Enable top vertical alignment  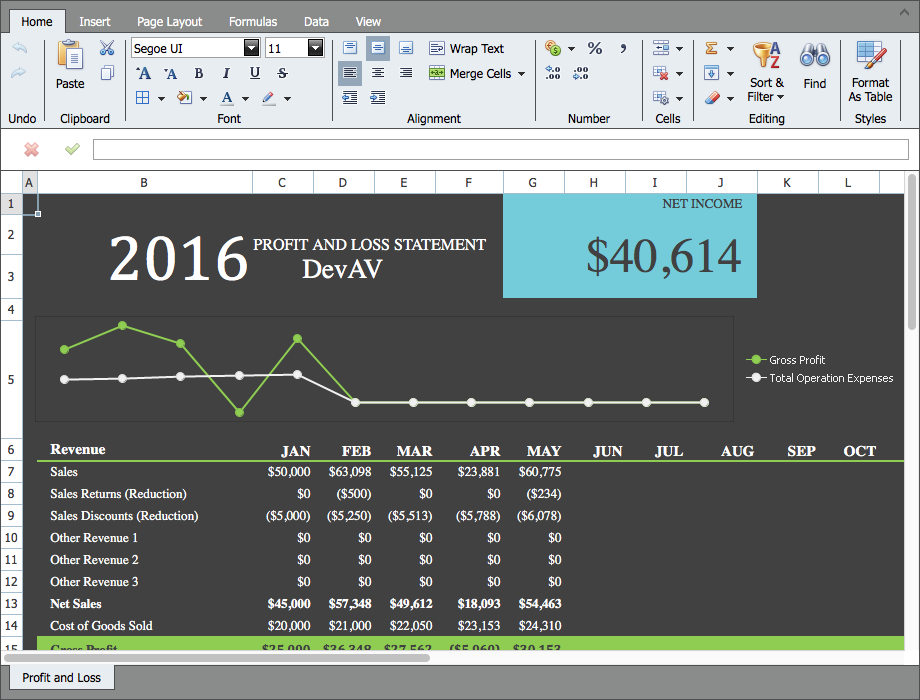coord(350,48)
